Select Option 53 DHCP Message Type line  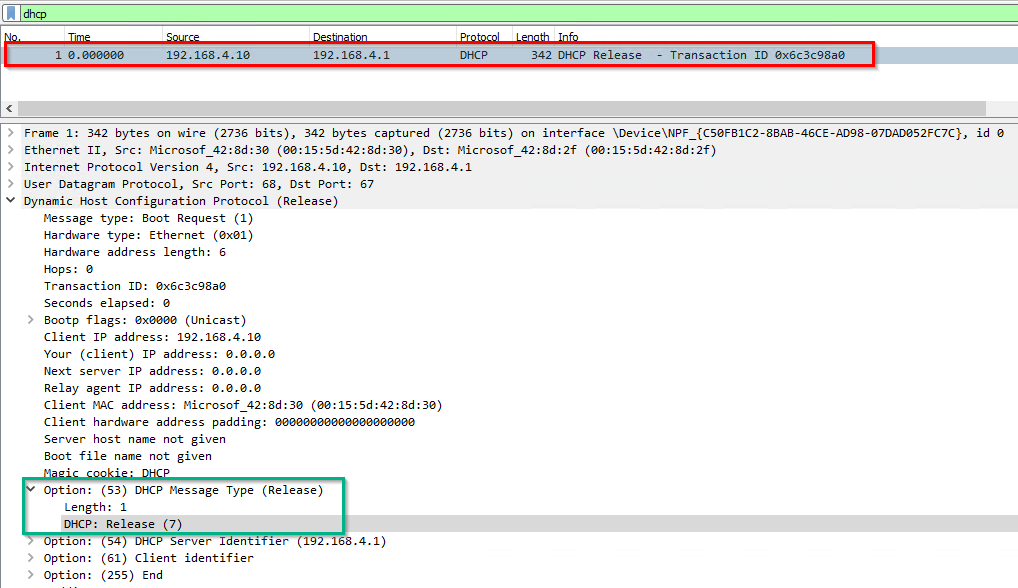[183, 490]
